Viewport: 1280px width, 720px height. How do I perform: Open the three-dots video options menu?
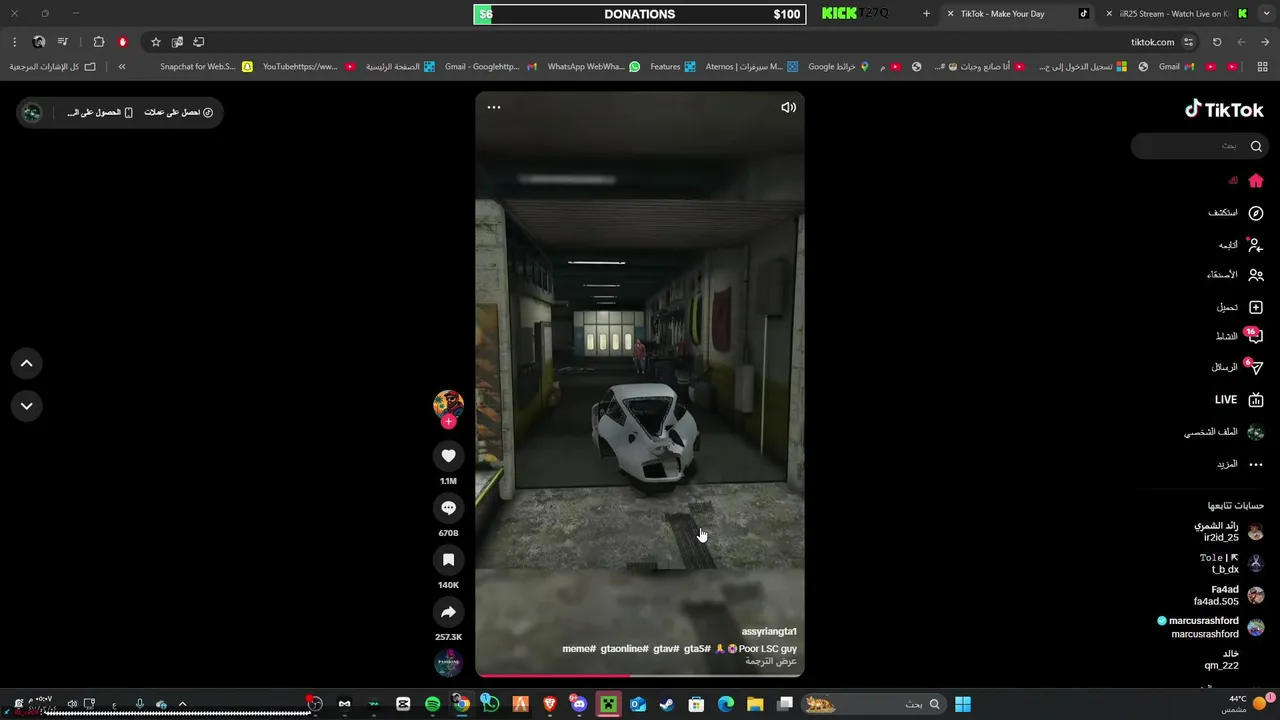pyautogui.click(x=494, y=107)
